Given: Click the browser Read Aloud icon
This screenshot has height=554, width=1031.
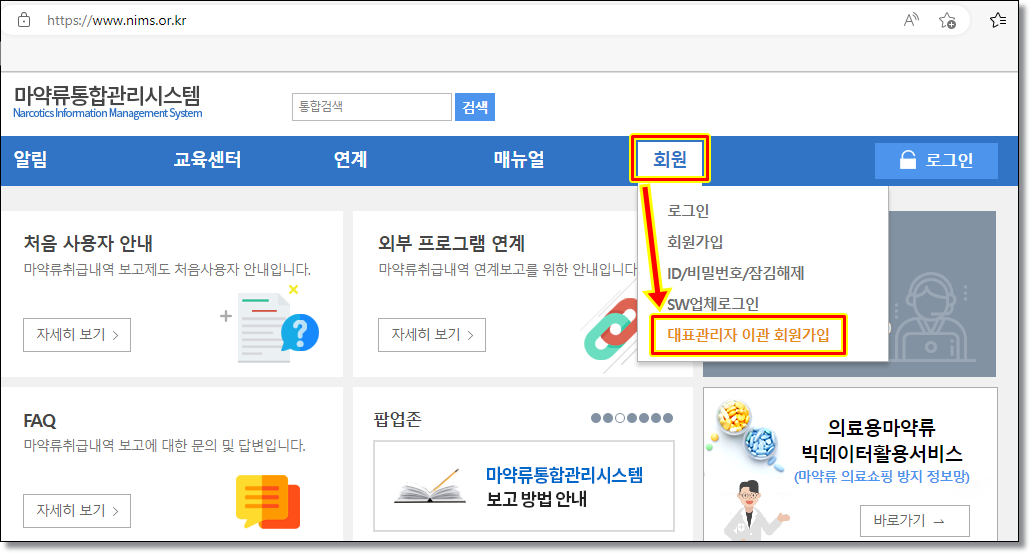Looking at the screenshot, I should click(x=911, y=20).
